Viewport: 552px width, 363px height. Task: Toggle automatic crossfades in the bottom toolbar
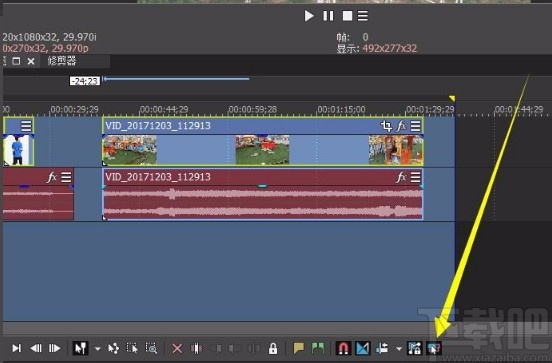pyautogui.click(x=363, y=349)
